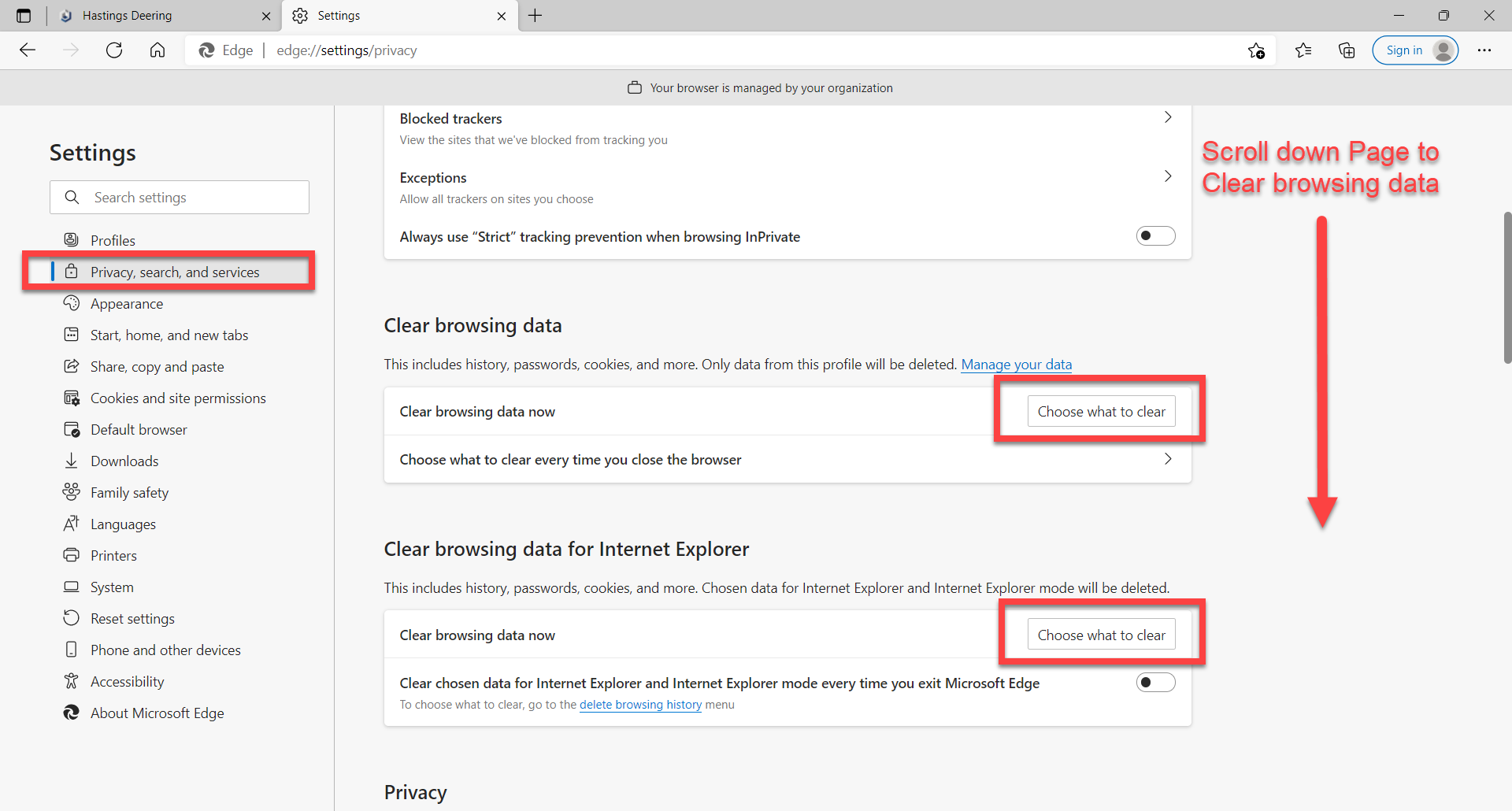The image size is (1512, 811).
Task: Open choose what to clear on browser close
Action: (x=1168, y=459)
